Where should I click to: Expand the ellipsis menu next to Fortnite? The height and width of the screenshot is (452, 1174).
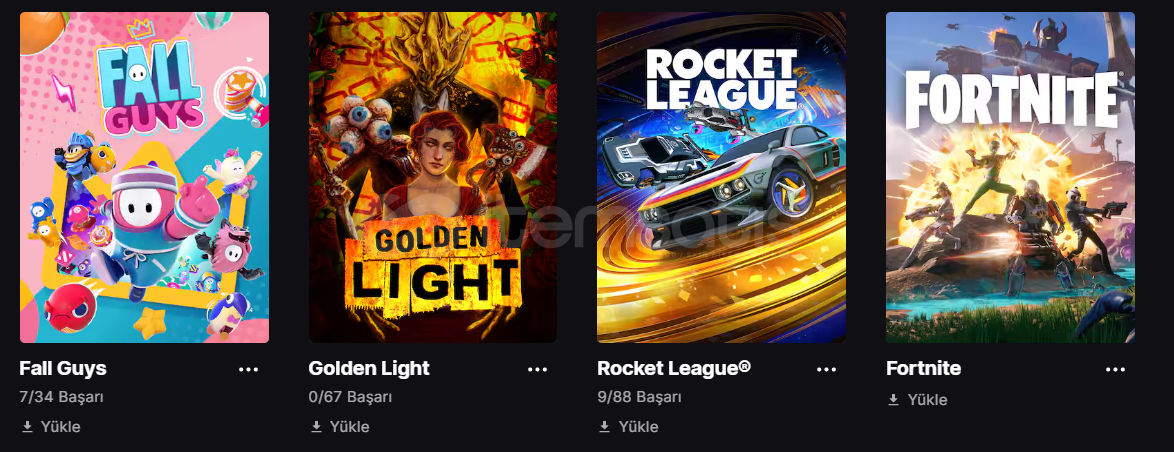click(1116, 369)
